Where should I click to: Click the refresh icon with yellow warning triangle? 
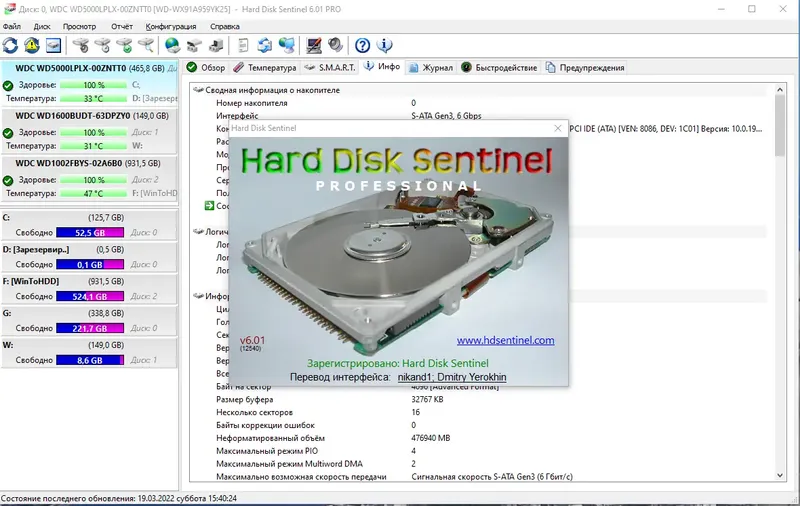tap(32, 45)
